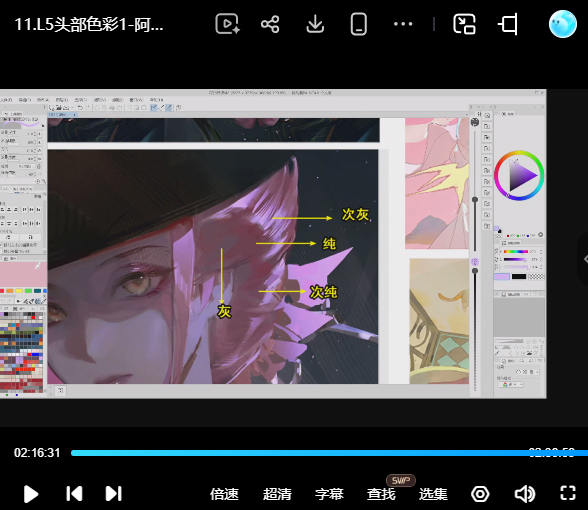
Task: Skip to the previous video
Action: pos(74,494)
